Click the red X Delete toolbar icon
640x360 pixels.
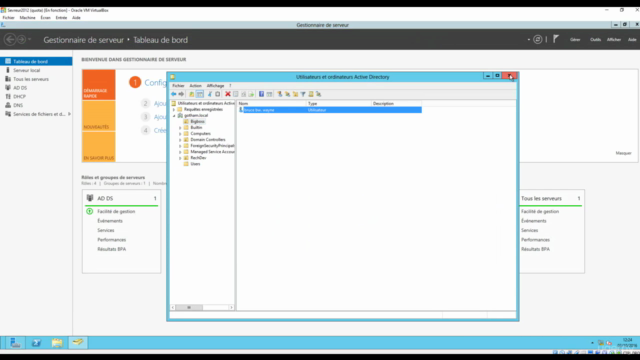[228, 94]
